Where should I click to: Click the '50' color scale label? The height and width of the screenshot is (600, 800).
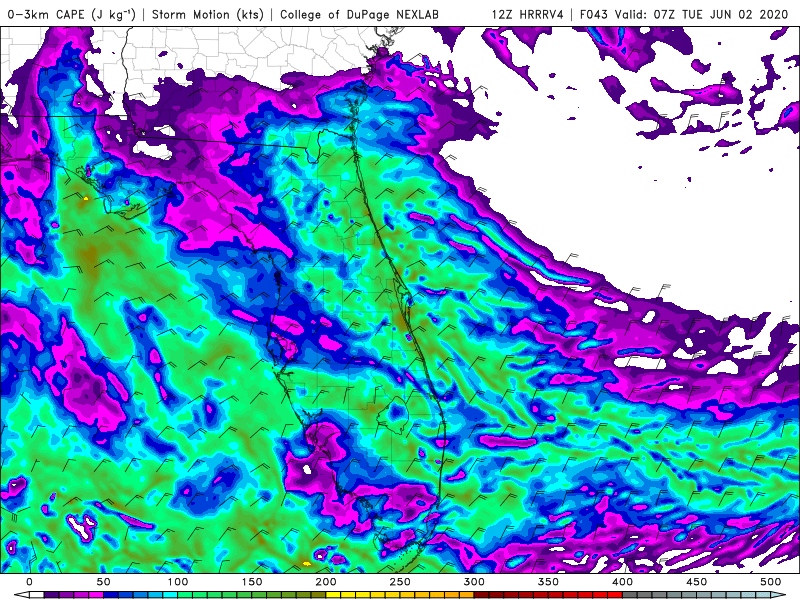pos(103,582)
